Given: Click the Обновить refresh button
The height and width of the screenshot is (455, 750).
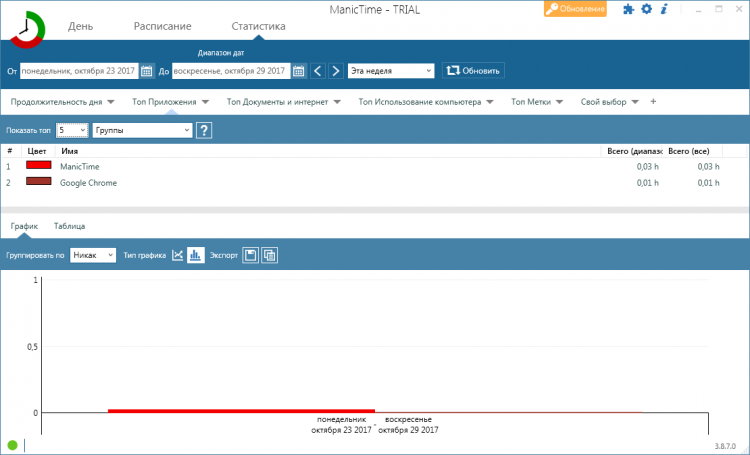Looking at the screenshot, I should pyautogui.click(x=473, y=71).
